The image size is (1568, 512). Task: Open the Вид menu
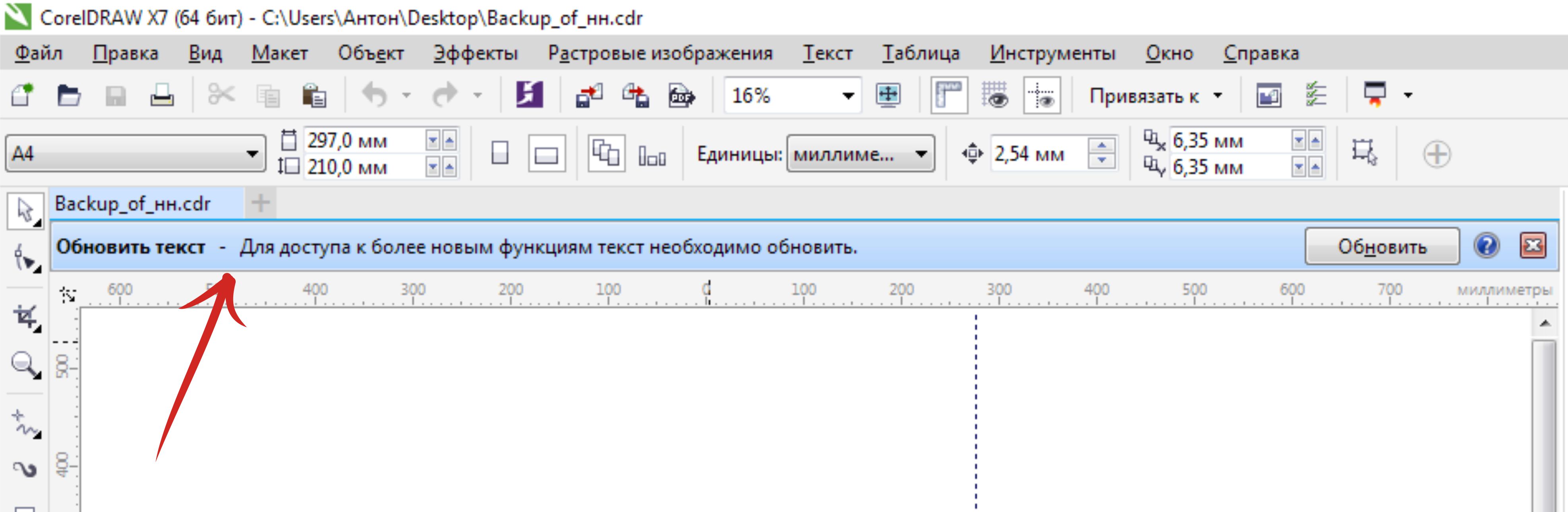pyautogui.click(x=205, y=53)
